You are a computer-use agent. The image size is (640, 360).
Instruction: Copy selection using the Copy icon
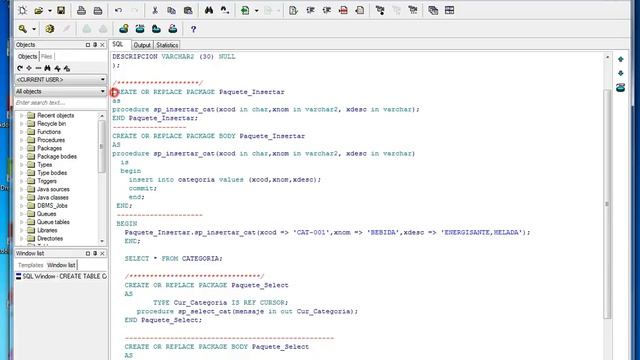click(x=171, y=11)
